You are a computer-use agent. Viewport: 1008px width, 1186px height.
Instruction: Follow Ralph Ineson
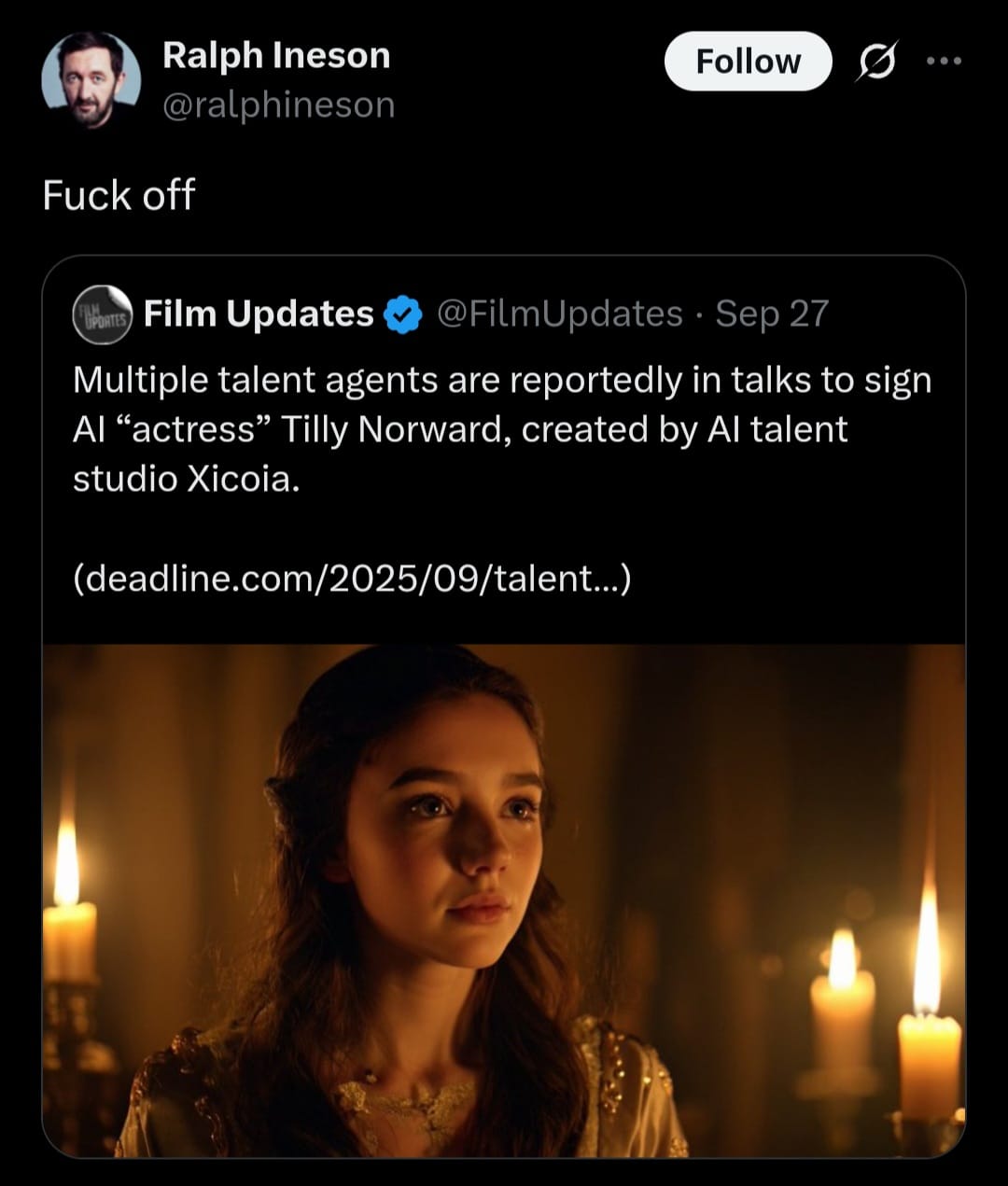click(748, 62)
